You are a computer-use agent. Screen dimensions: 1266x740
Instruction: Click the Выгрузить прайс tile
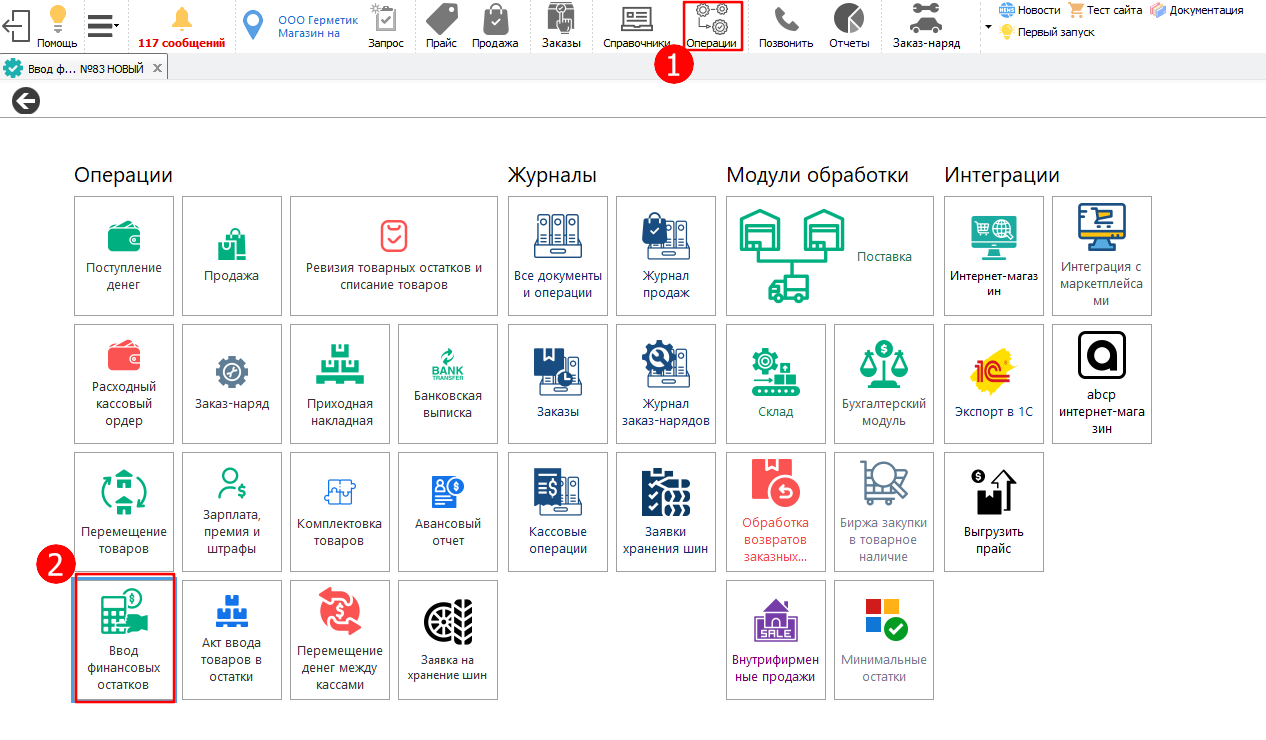[993, 512]
